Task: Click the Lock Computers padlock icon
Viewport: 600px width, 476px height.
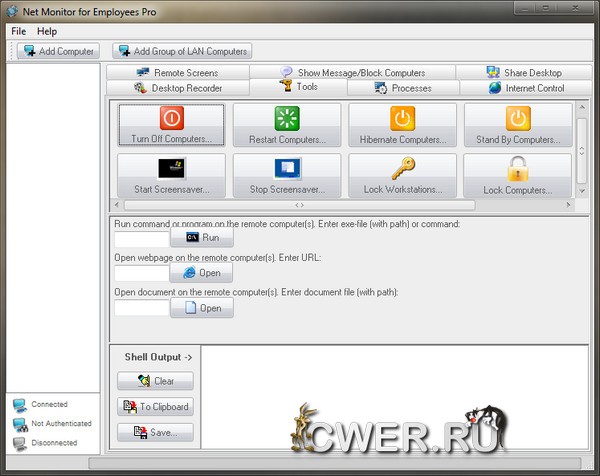Action: [518, 169]
